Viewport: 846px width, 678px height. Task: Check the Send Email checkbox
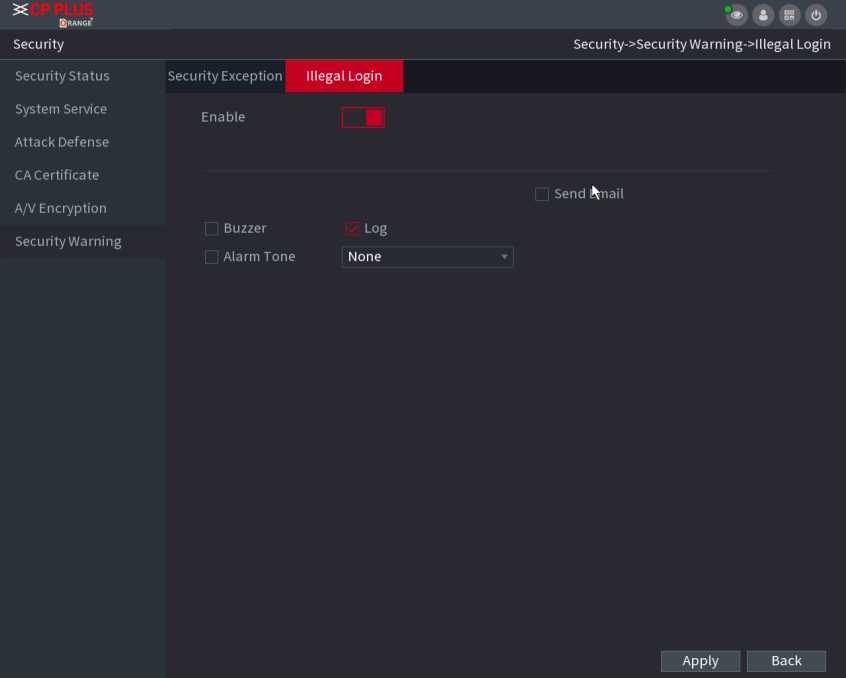[x=542, y=194]
